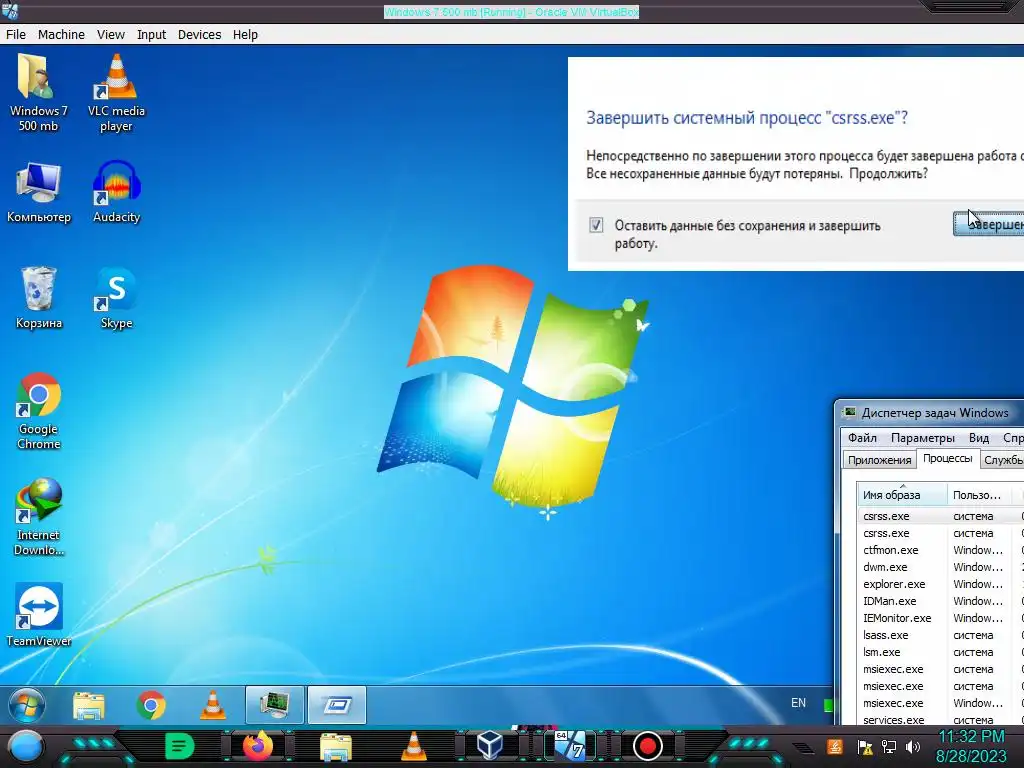The width and height of the screenshot is (1024, 768).
Task: Select the dwm.exe process row
Action: click(x=940, y=567)
